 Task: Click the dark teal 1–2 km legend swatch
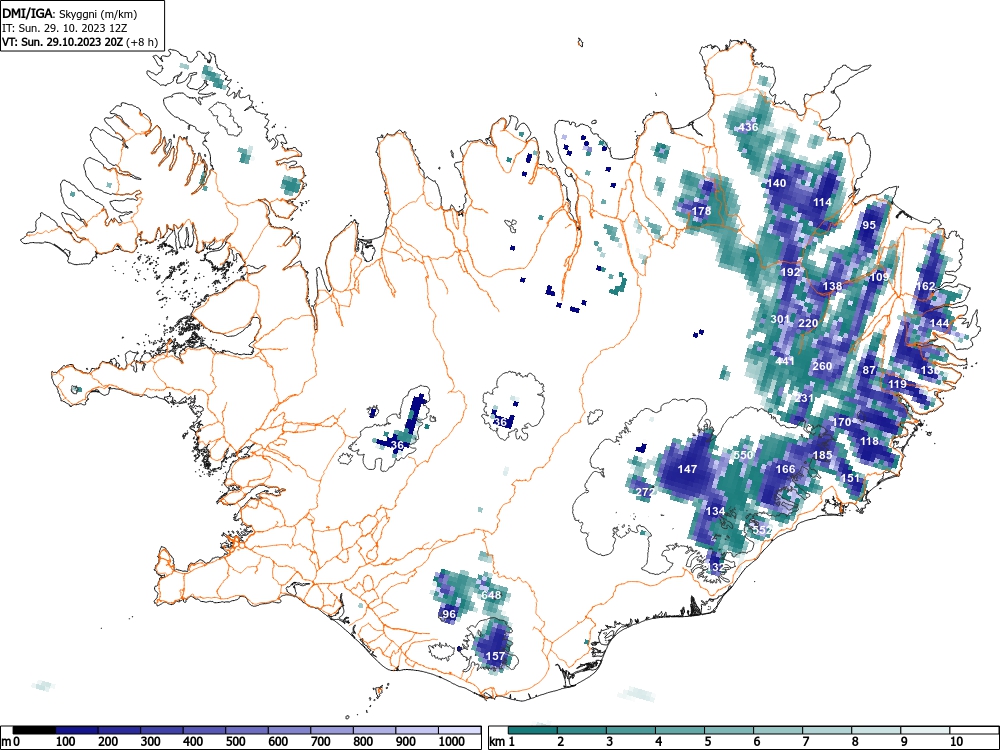pyautogui.click(x=533, y=730)
